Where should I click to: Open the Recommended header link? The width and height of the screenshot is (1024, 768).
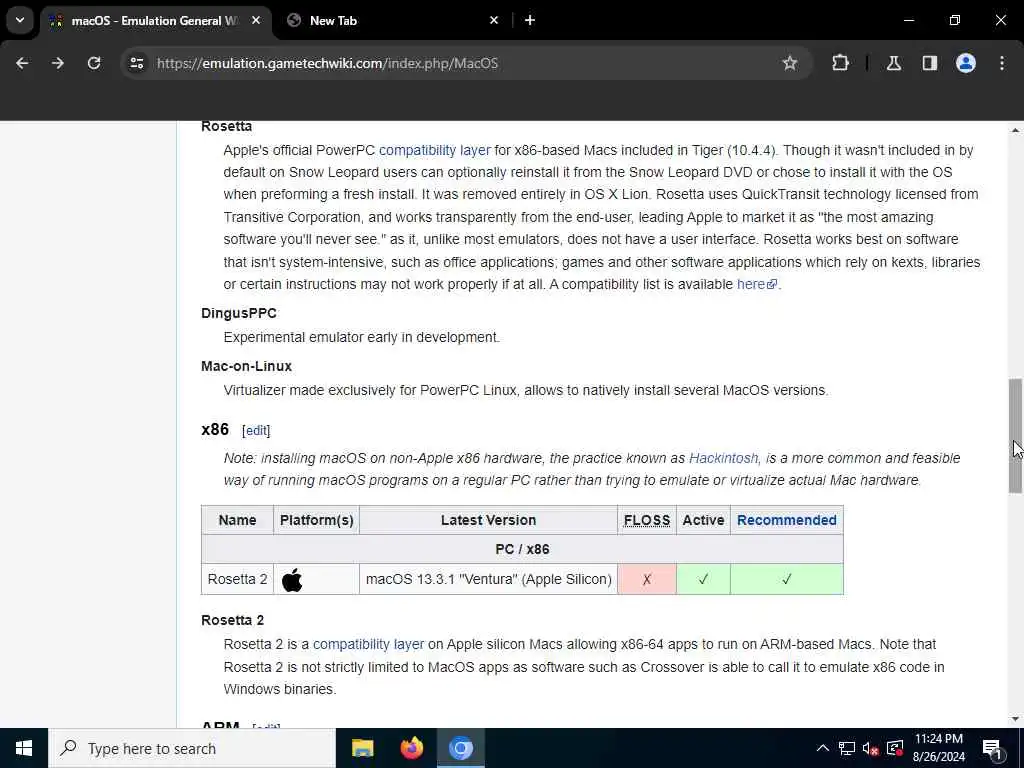click(x=787, y=520)
